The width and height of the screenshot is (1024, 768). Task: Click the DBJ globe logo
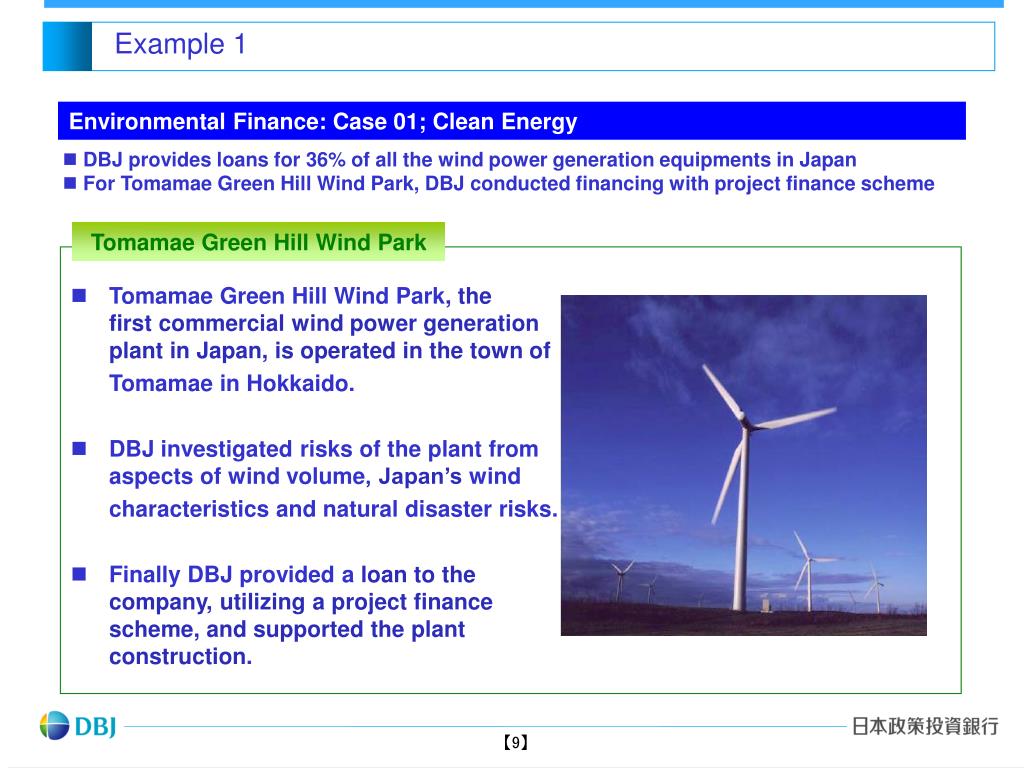click(54, 726)
